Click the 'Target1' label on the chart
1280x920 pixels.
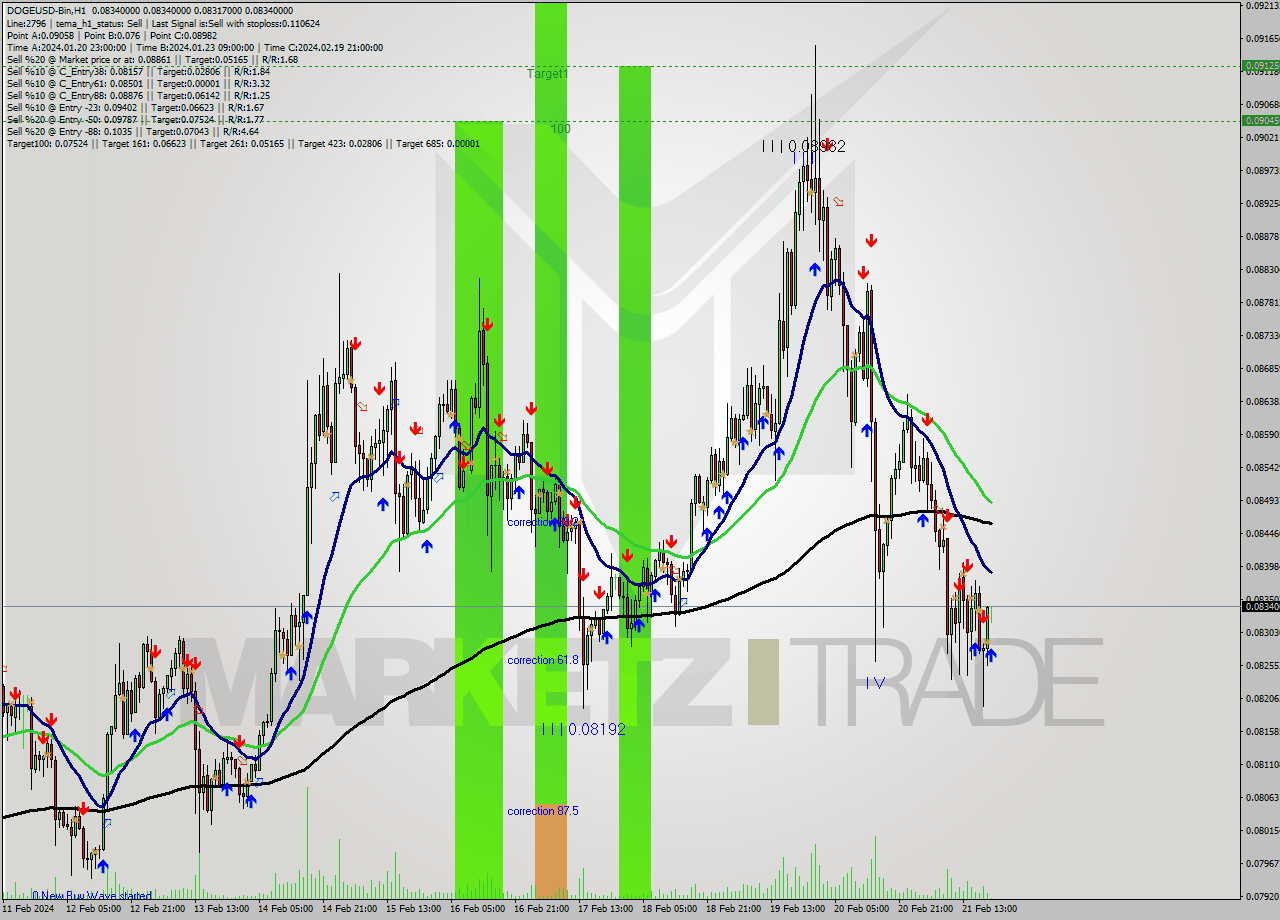pyautogui.click(x=547, y=74)
